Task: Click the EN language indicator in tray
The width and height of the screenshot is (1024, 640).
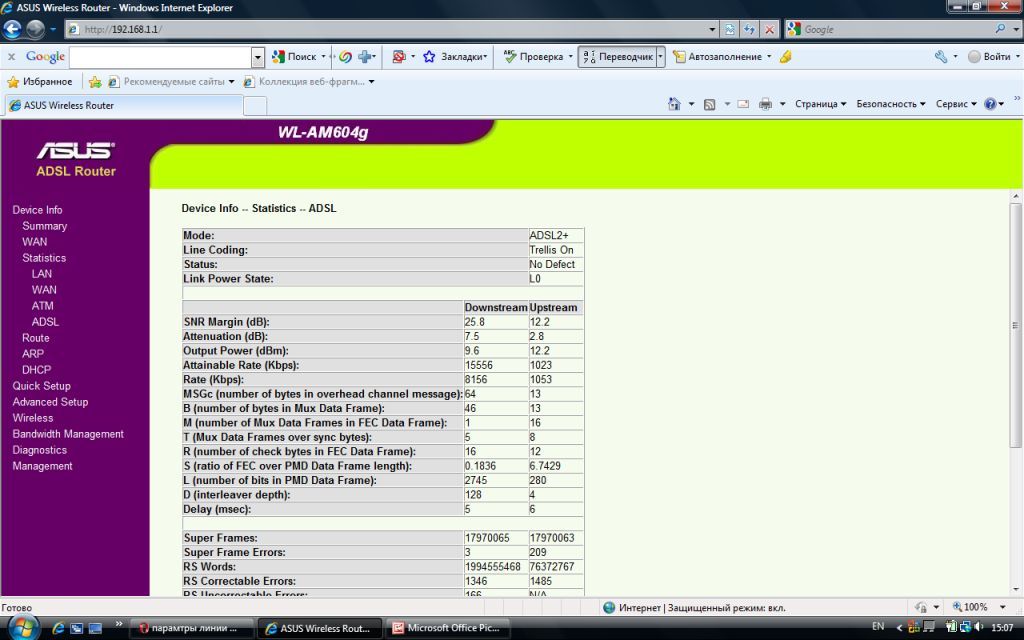Action: [x=878, y=626]
